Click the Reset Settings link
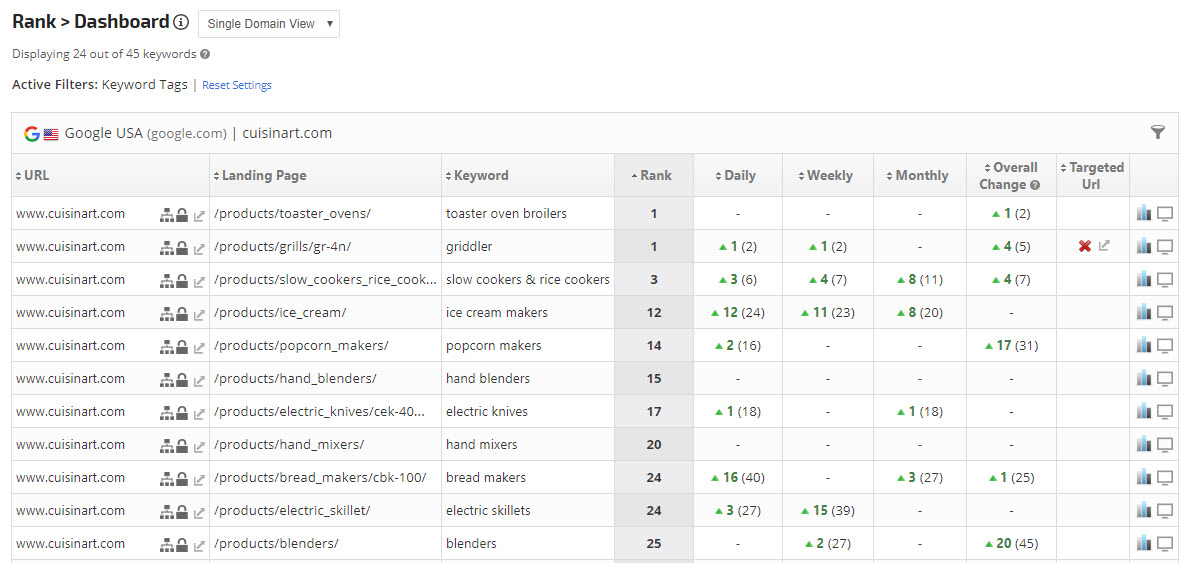The width and height of the screenshot is (1189, 563). 237,85
